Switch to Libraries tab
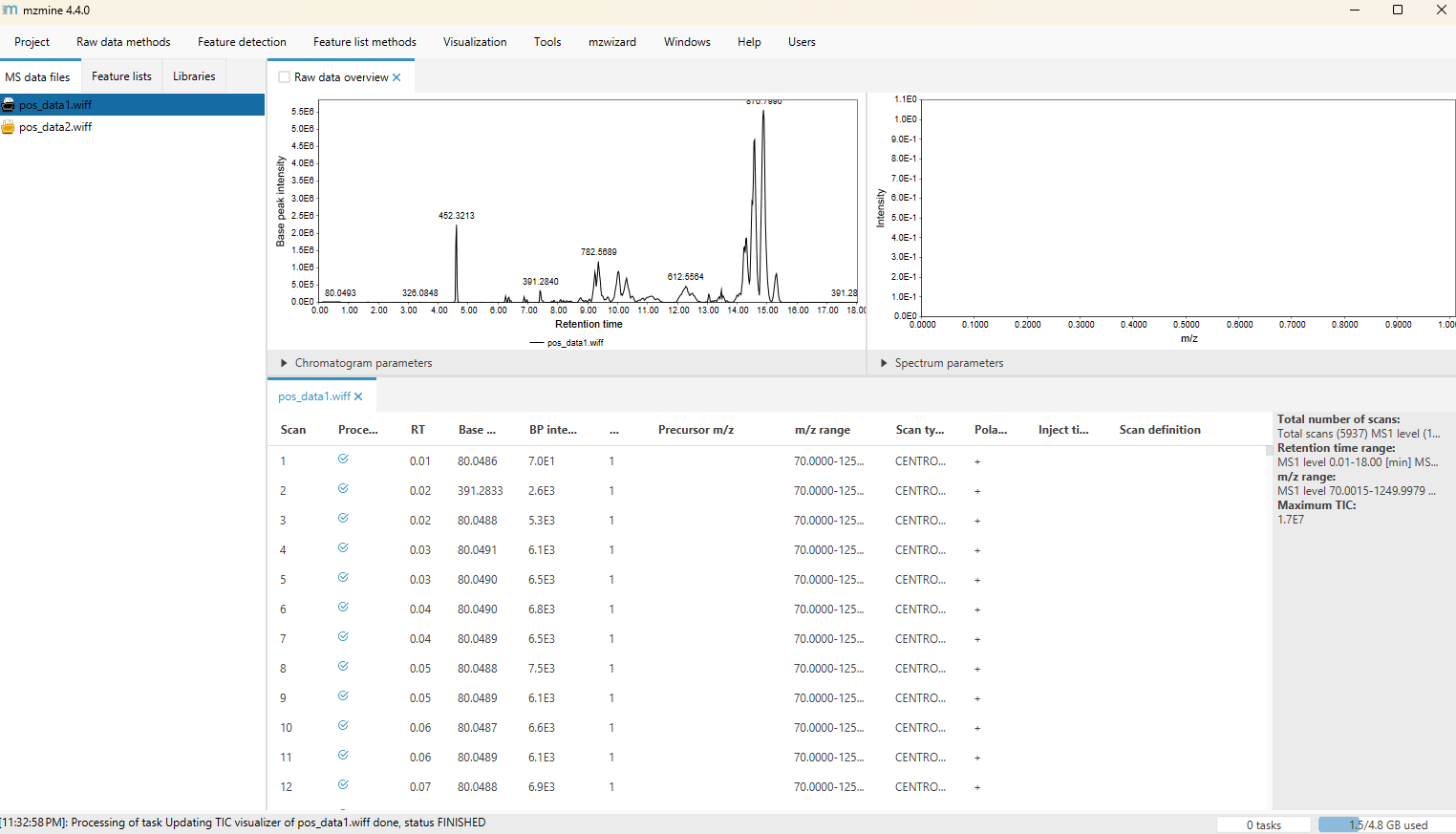Screen dimensions: 1456x834 [194, 76]
